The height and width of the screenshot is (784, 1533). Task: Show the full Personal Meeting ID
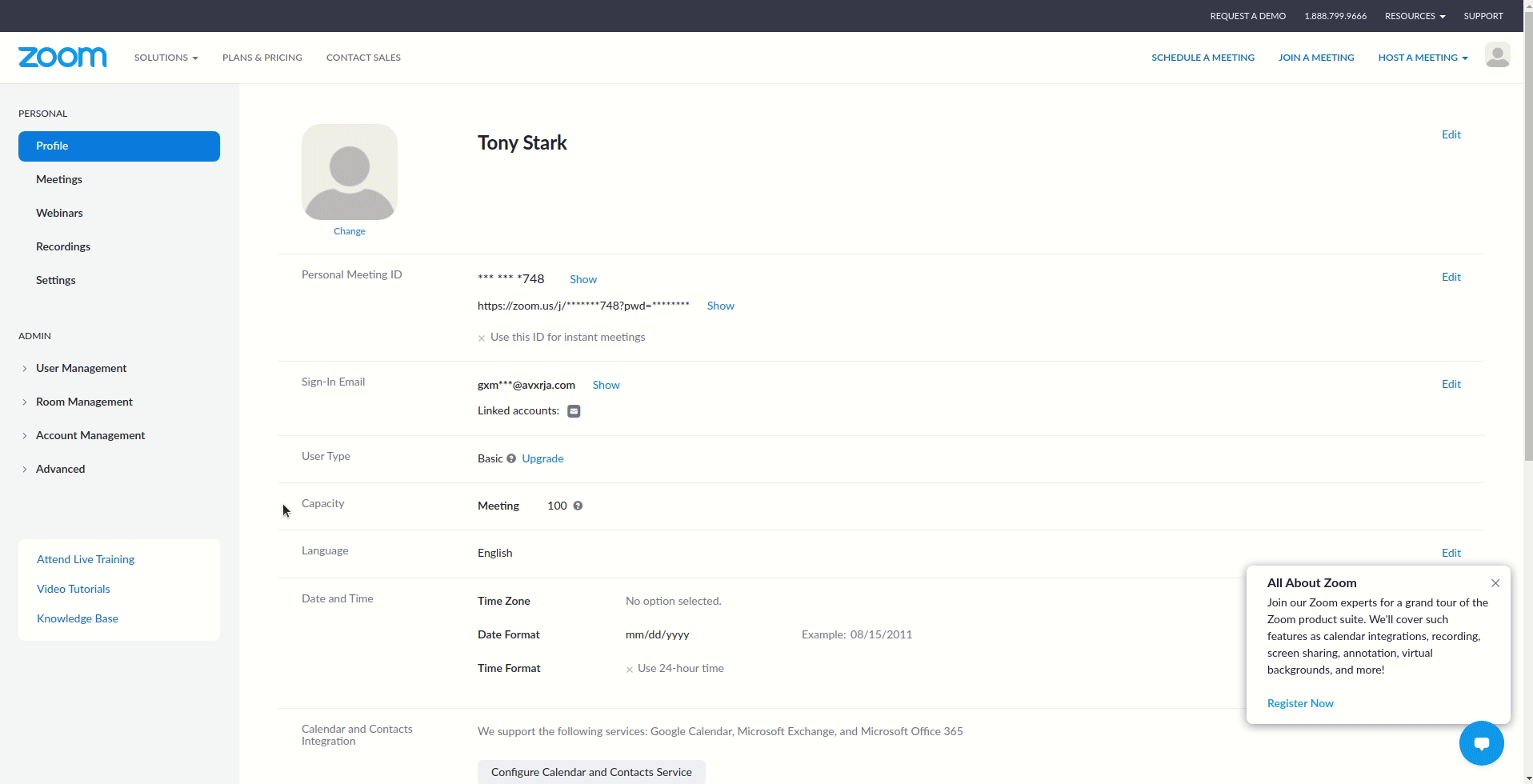point(583,279)
